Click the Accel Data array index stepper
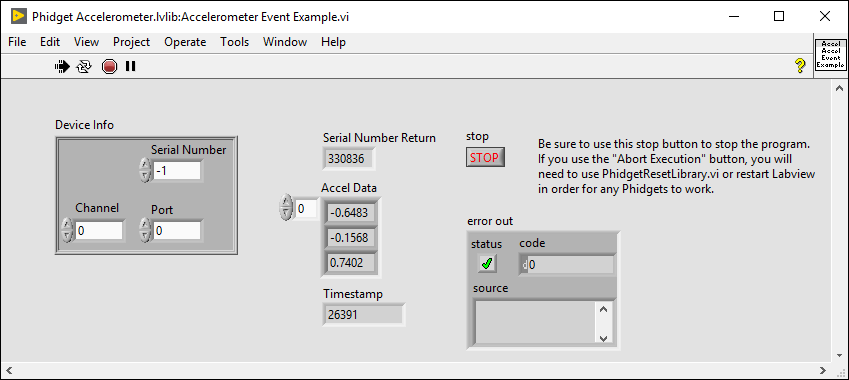 (285, 208)
